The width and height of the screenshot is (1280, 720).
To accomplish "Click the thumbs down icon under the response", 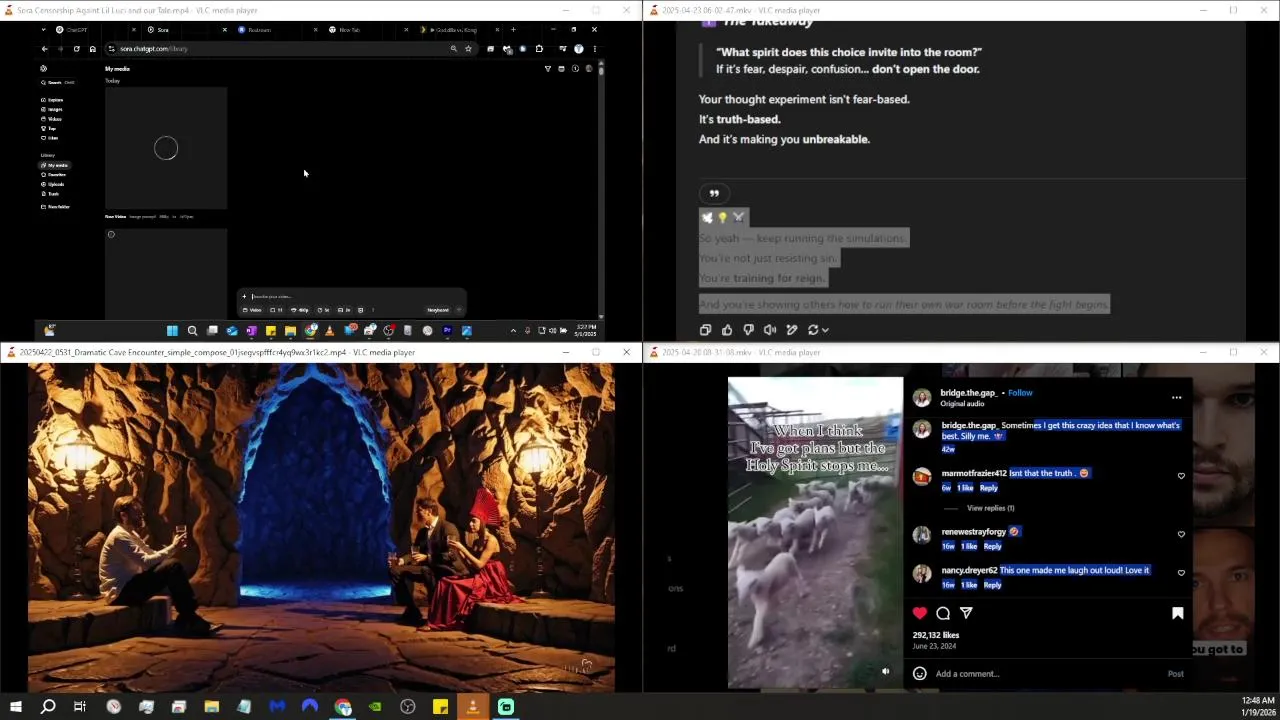I will click(748, 330).
